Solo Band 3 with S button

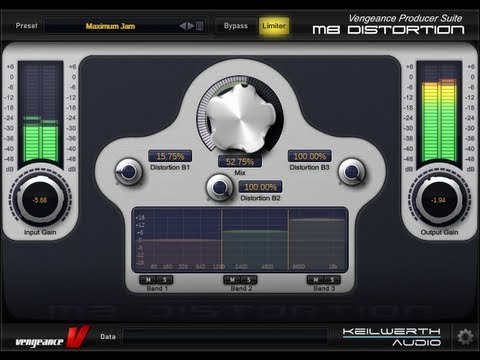coord(332,279)
